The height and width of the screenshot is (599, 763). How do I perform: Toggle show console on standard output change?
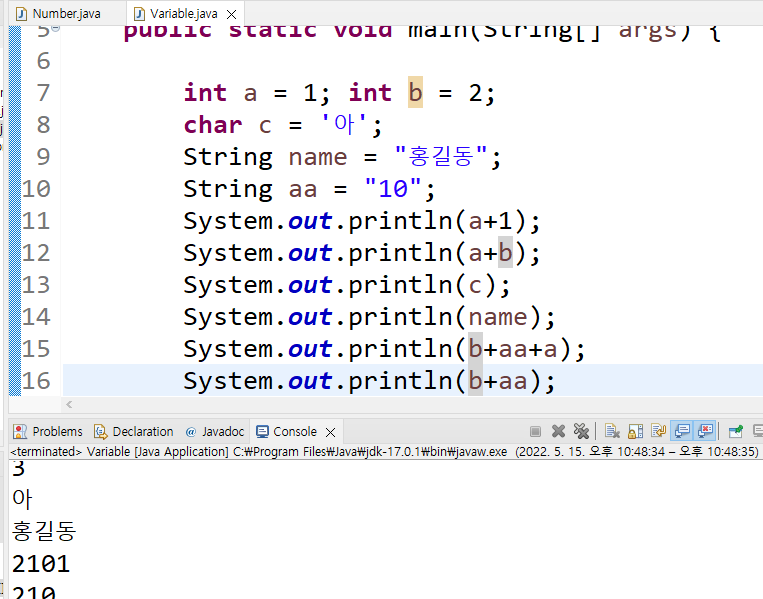click(x=682, y=431)
